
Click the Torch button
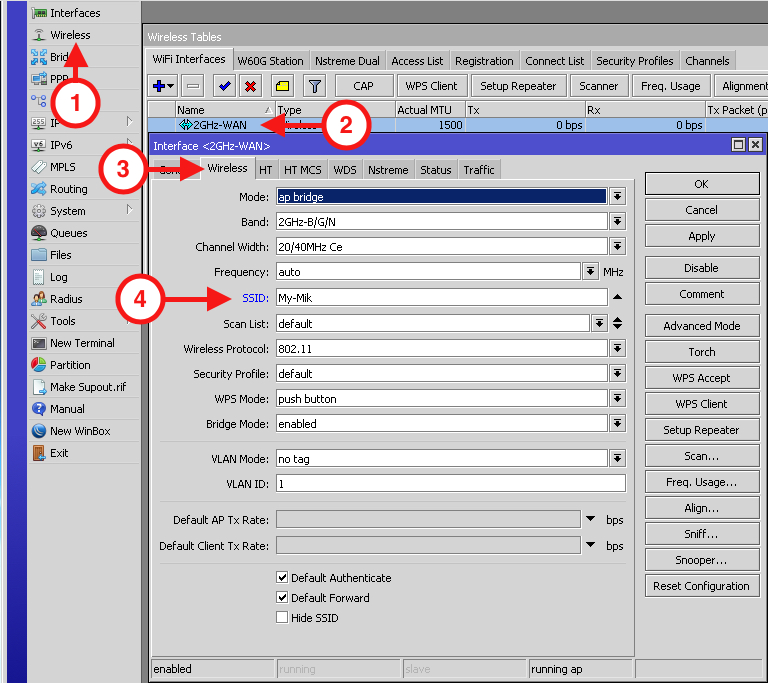click(702, 352)
